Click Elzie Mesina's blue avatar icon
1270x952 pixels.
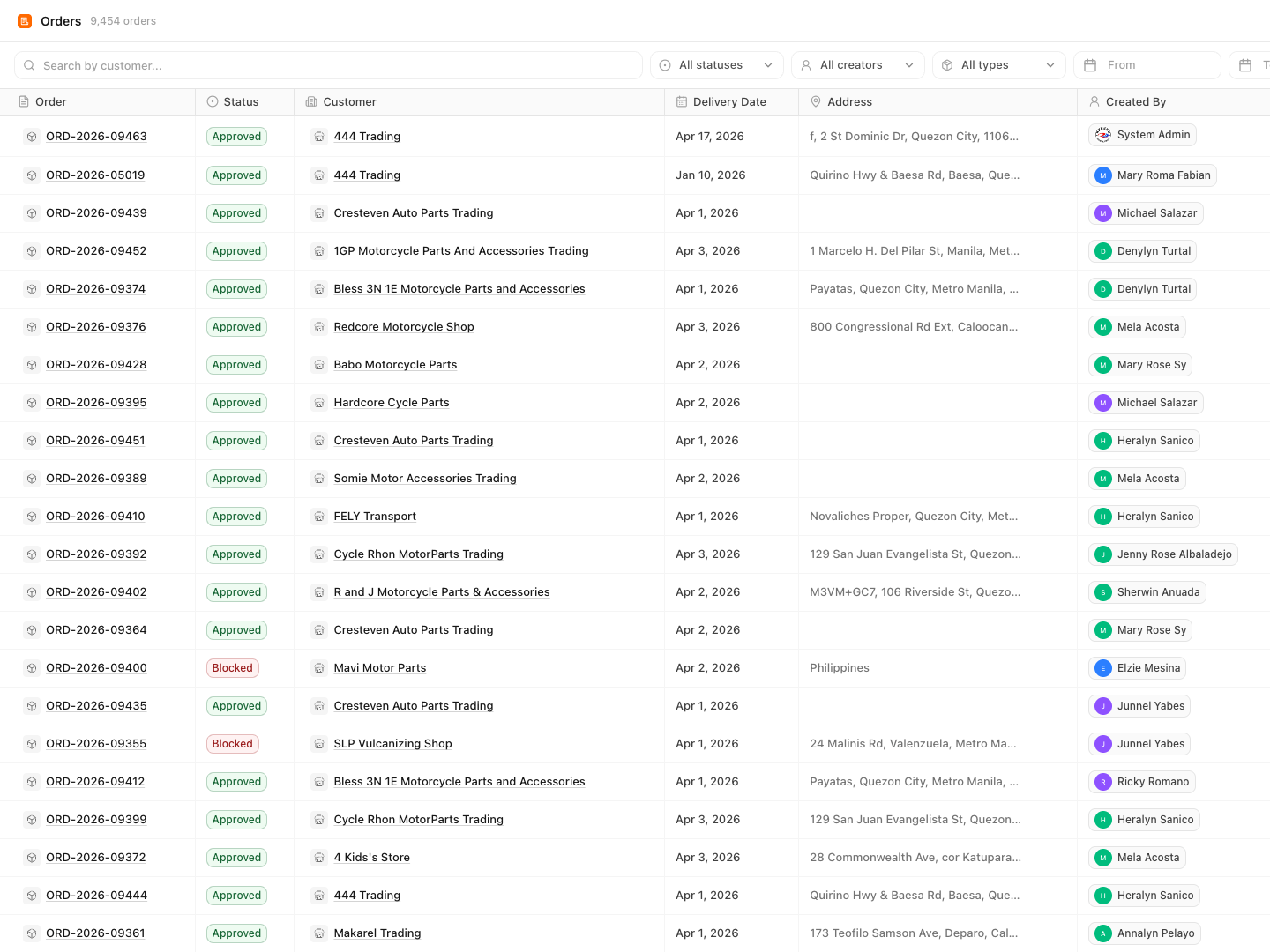coord(1103,668)
